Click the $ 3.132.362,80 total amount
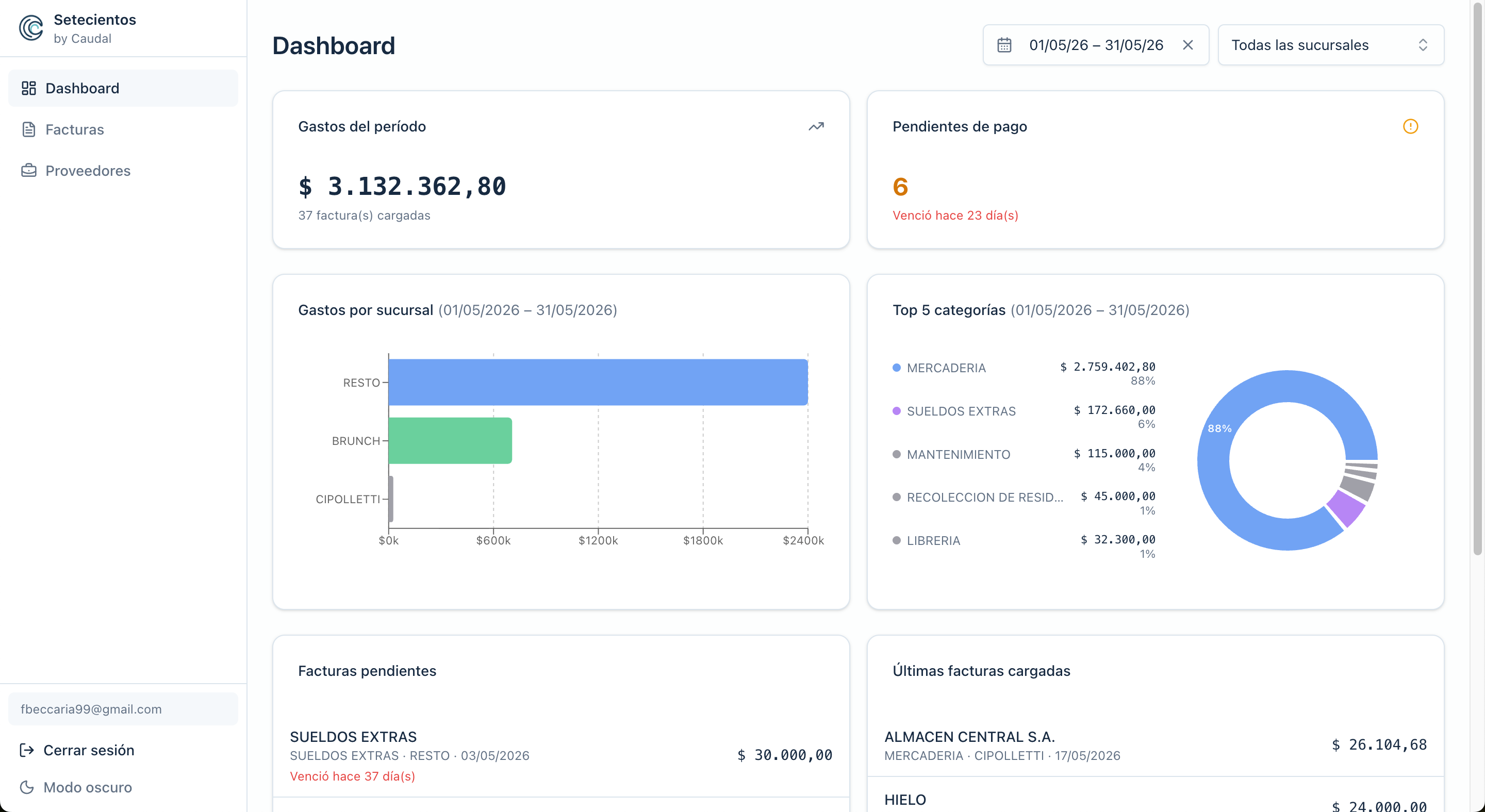1485x812 pixels. click(x=402, y=186)
